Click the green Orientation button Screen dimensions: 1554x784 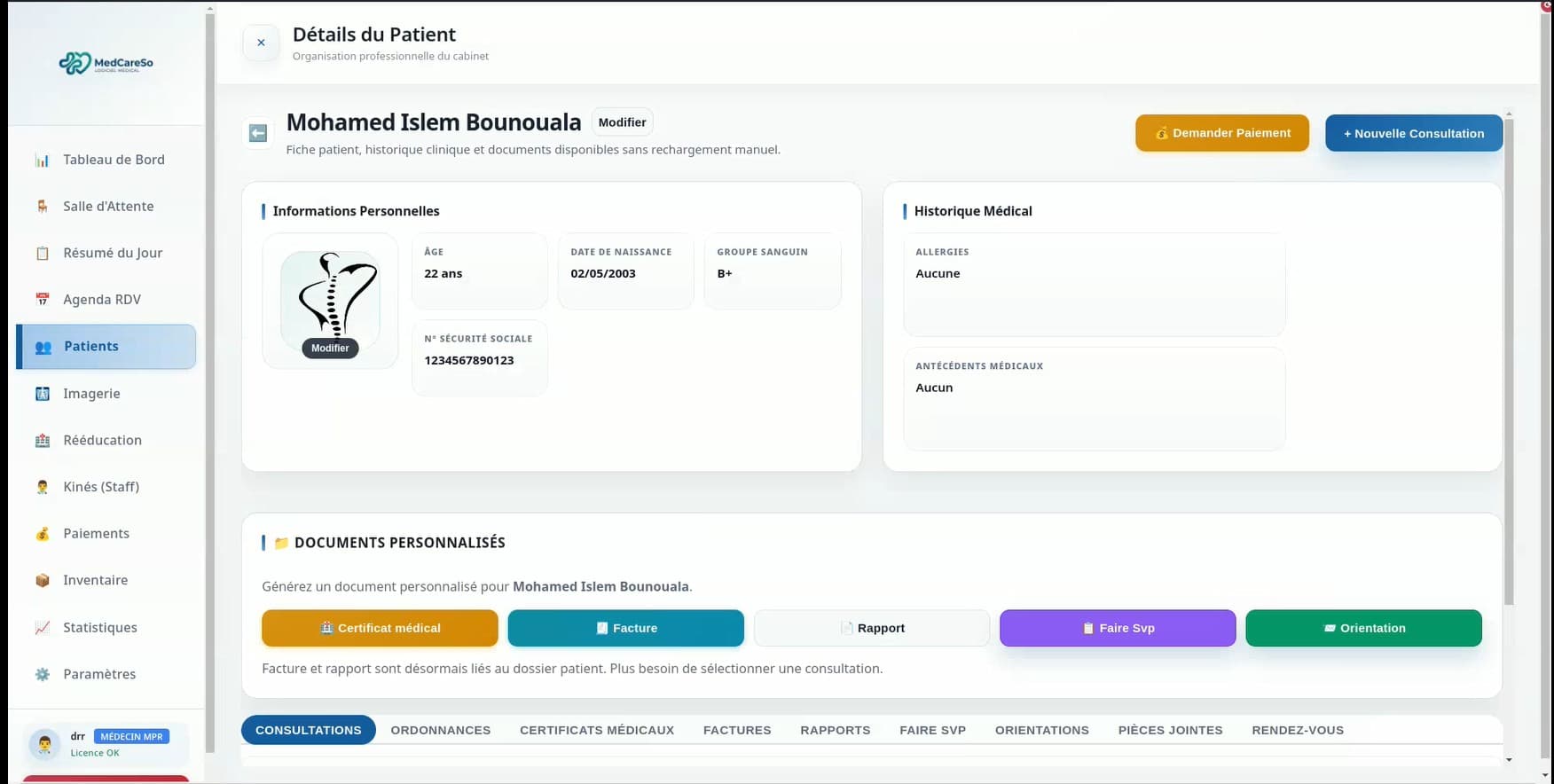pyautogui.click(x=1363, y=628)
